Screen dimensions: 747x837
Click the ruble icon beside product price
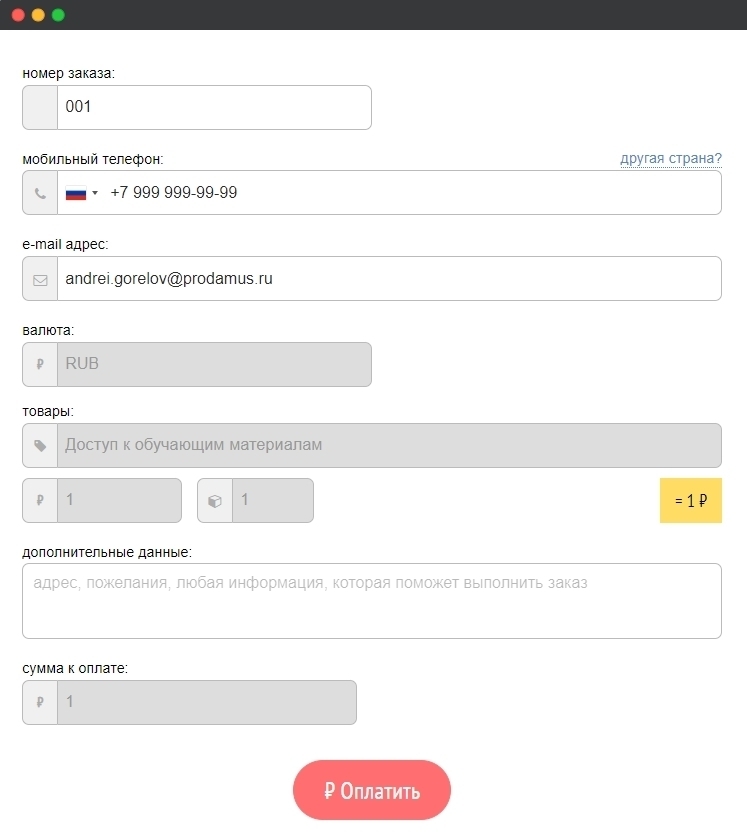40,501
